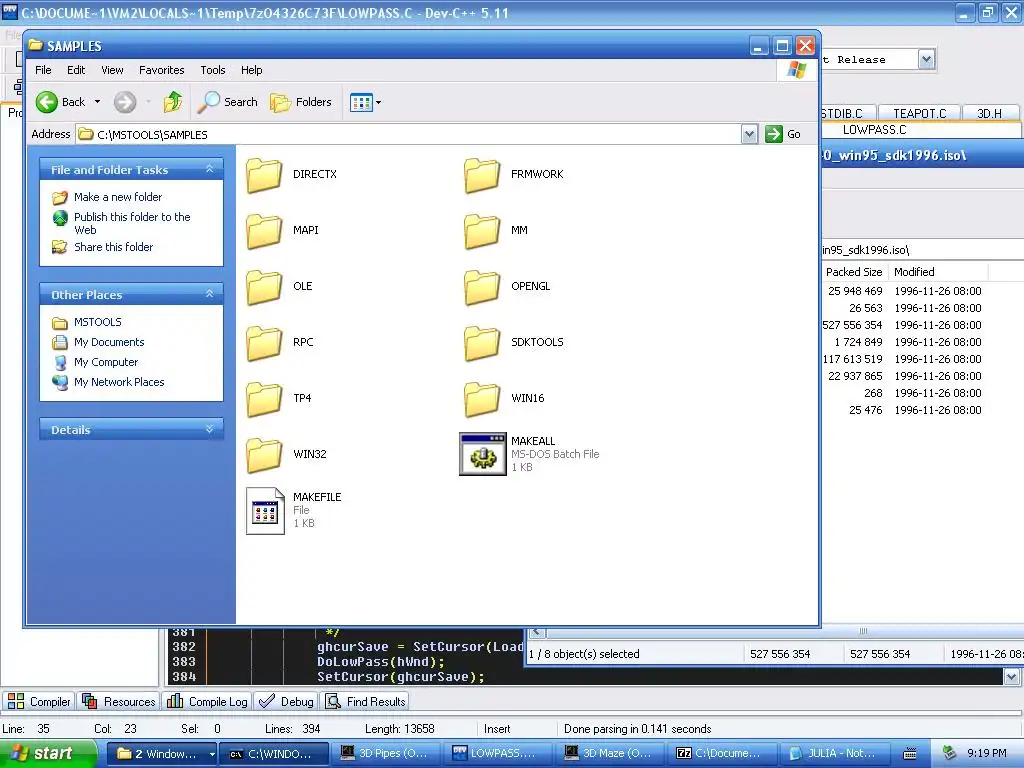Collapse the File and Folder Tasks panel
Viewport: 1024px width, 768px height.
[209, 169]
